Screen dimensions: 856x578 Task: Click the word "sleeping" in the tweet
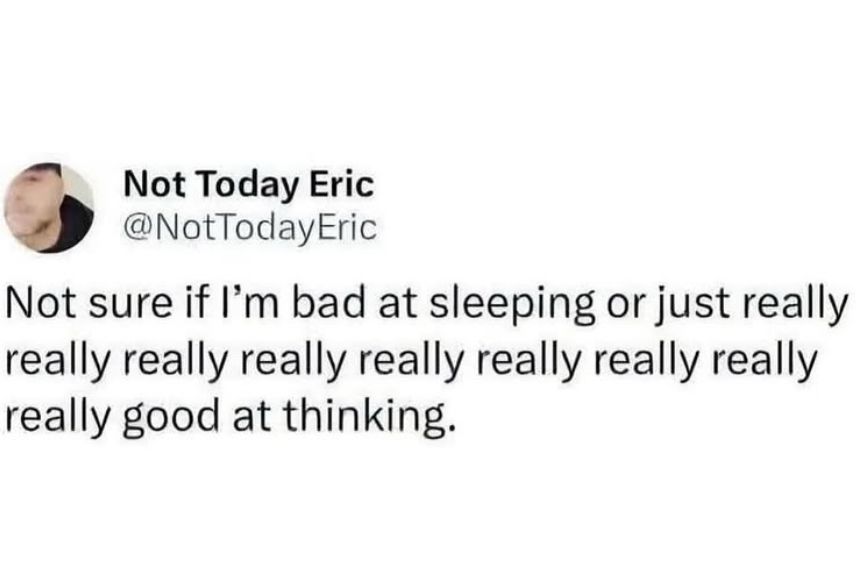coord(512,305)
